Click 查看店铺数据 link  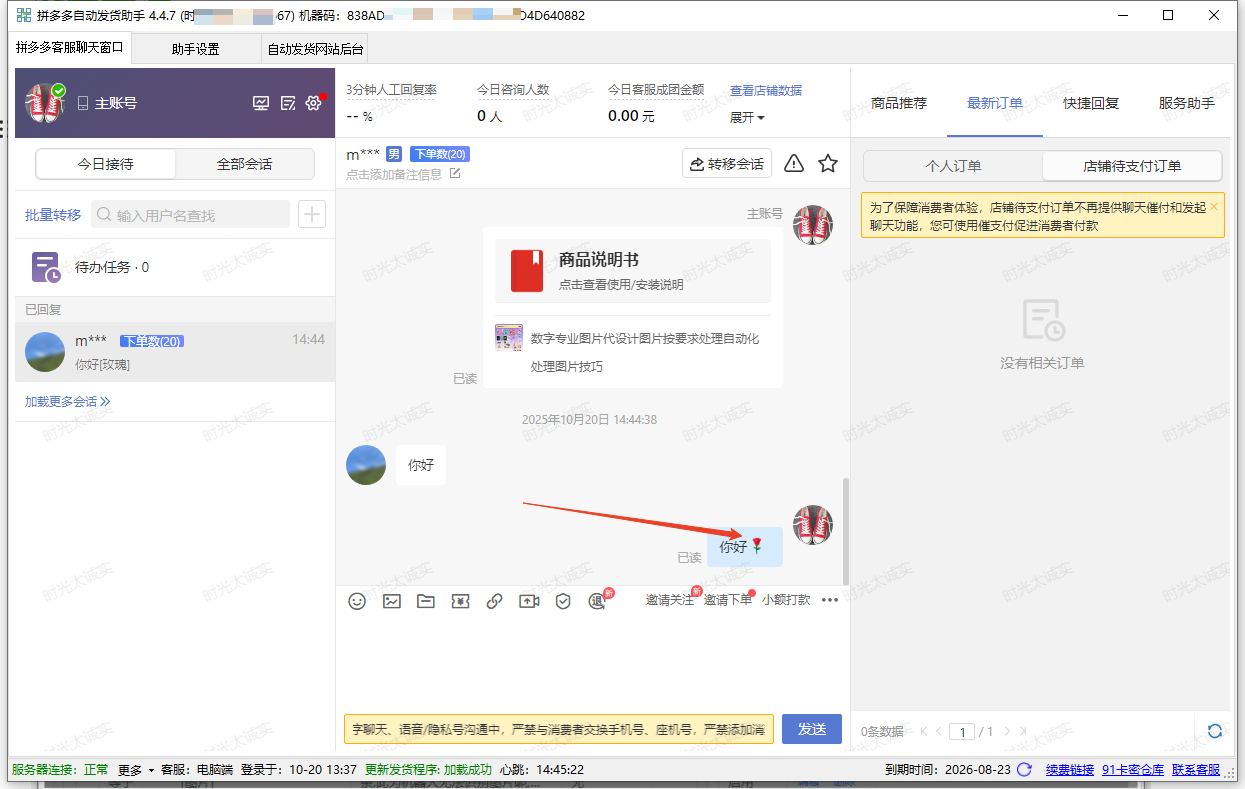(766, 90)
